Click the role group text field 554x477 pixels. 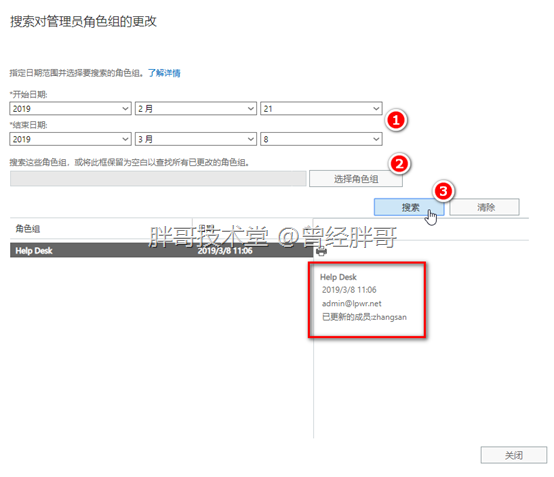(x=158, y=179)
